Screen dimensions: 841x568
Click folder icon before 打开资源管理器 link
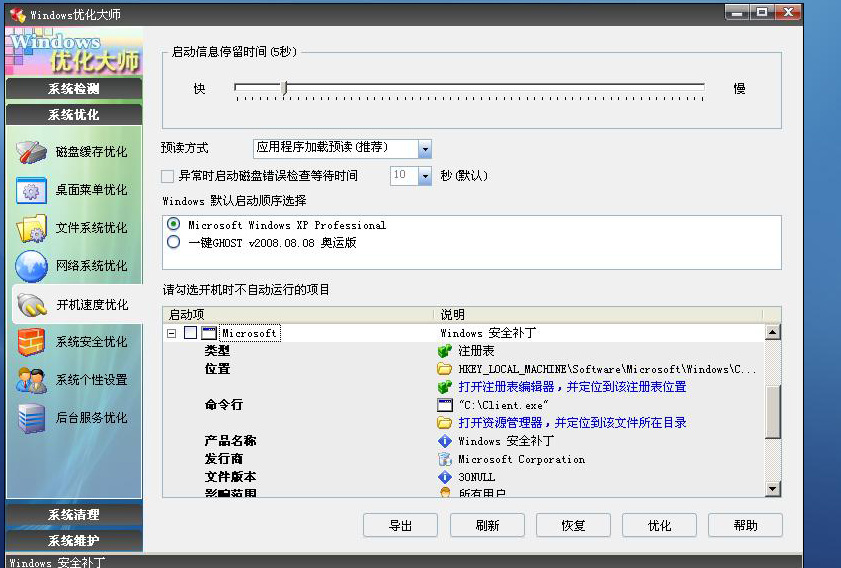(445, 423)
